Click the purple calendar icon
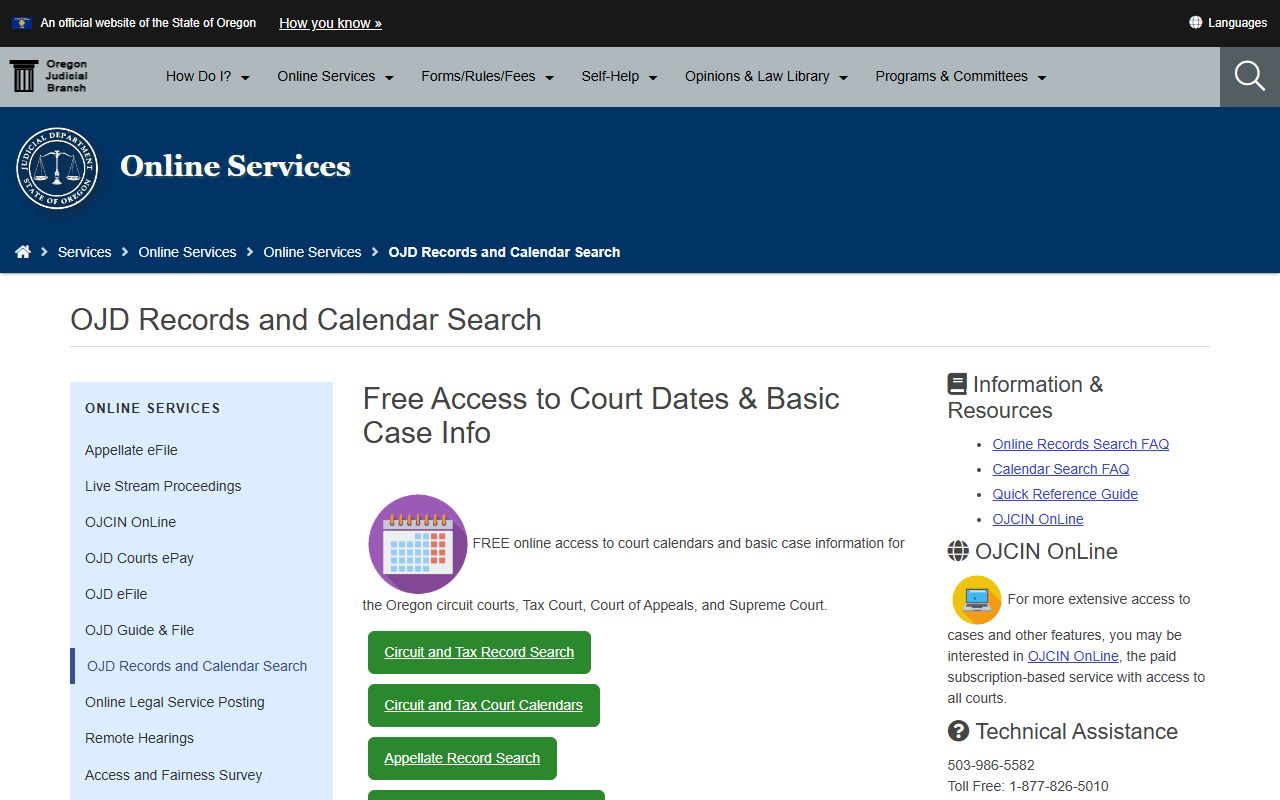 coord(418,544)
